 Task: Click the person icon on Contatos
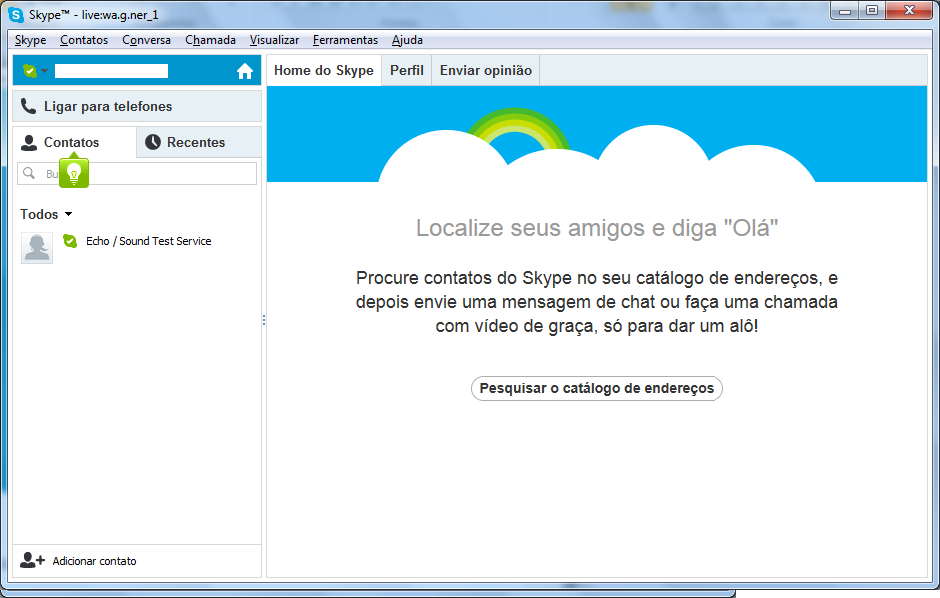pos(28,143)
